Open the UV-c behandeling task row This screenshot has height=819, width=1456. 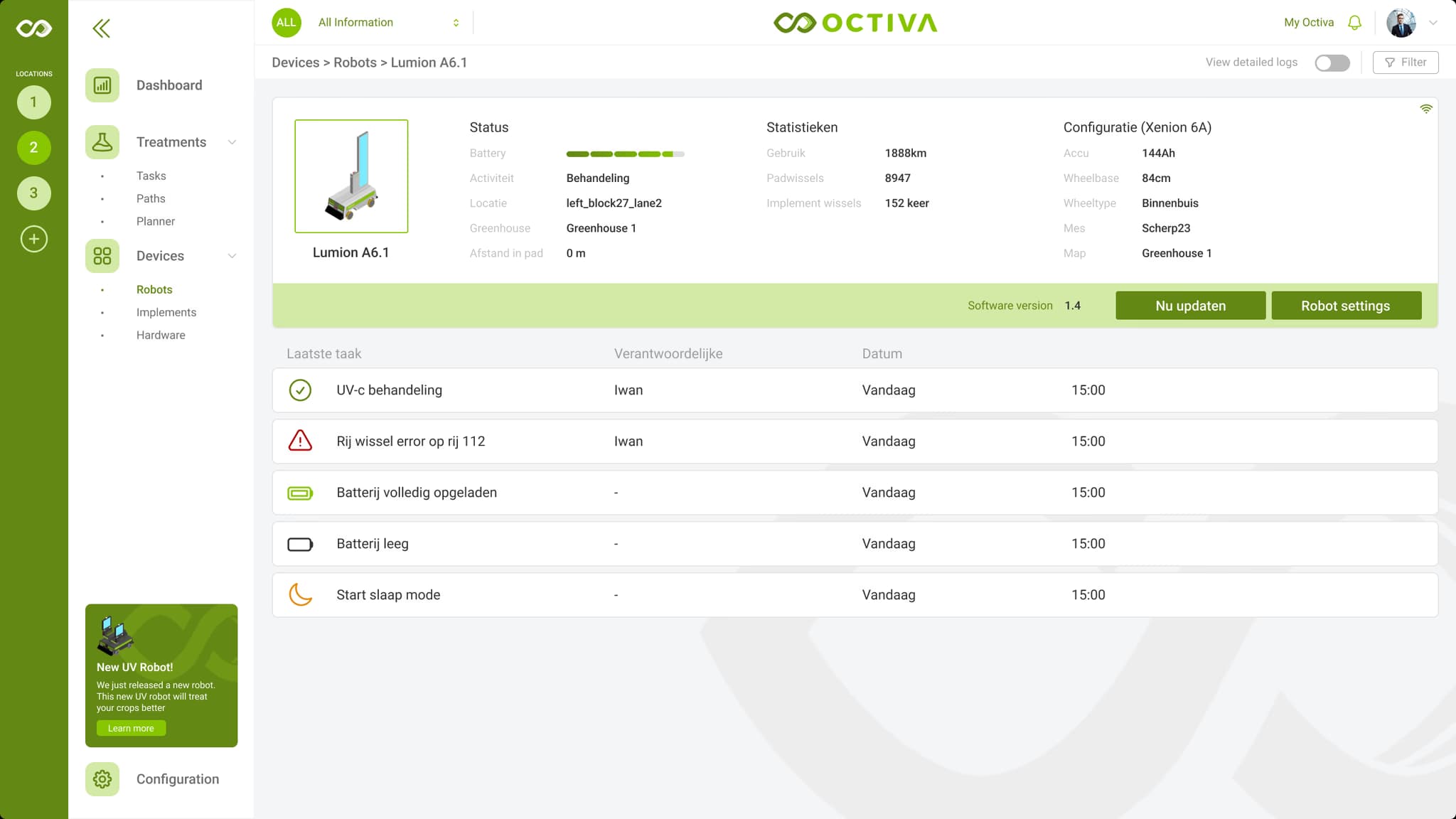click(x=855, y=390)
